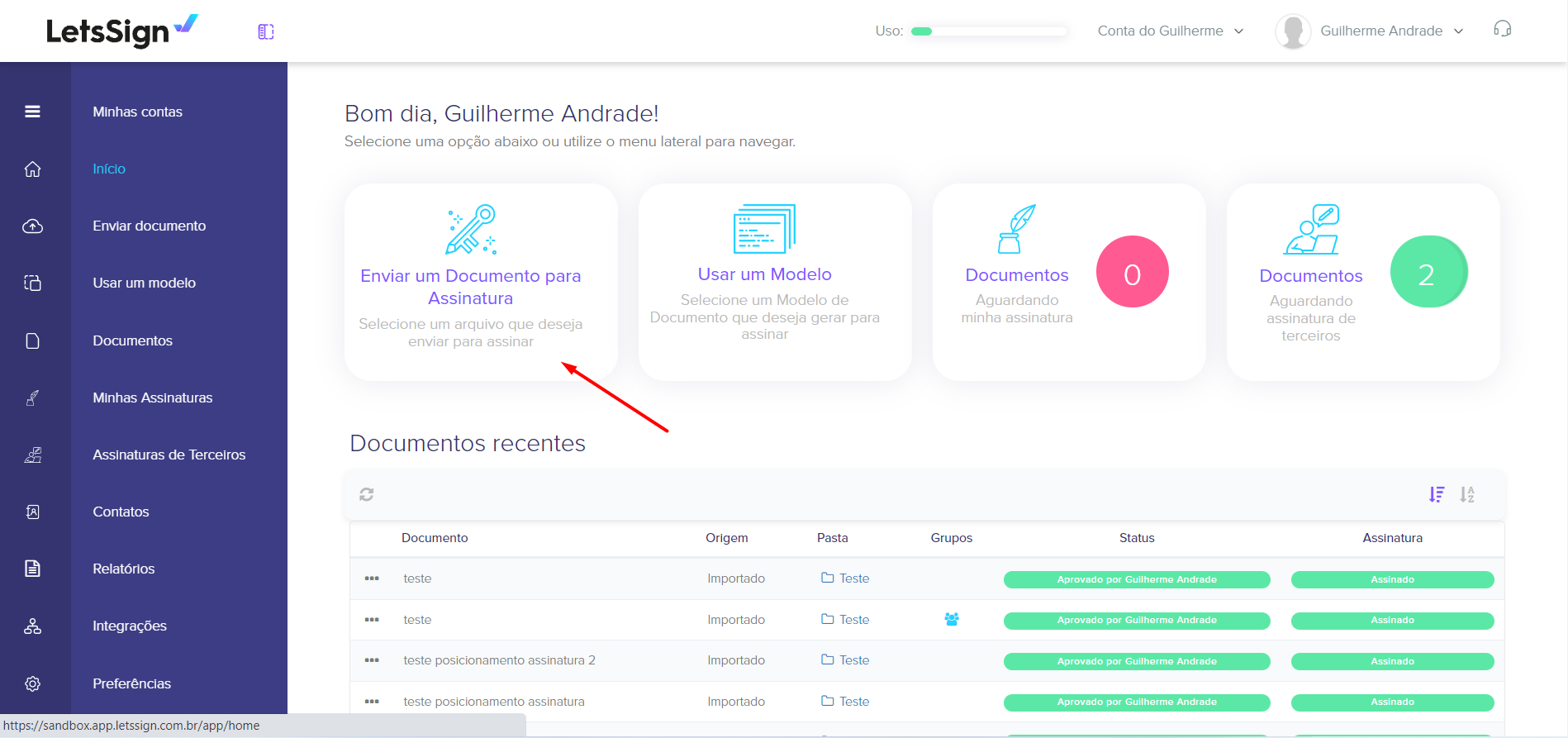Viewport: 1568px width, 738px height.
Task: Select document name teste posicionamento assinatura 2
Action: 499,660
